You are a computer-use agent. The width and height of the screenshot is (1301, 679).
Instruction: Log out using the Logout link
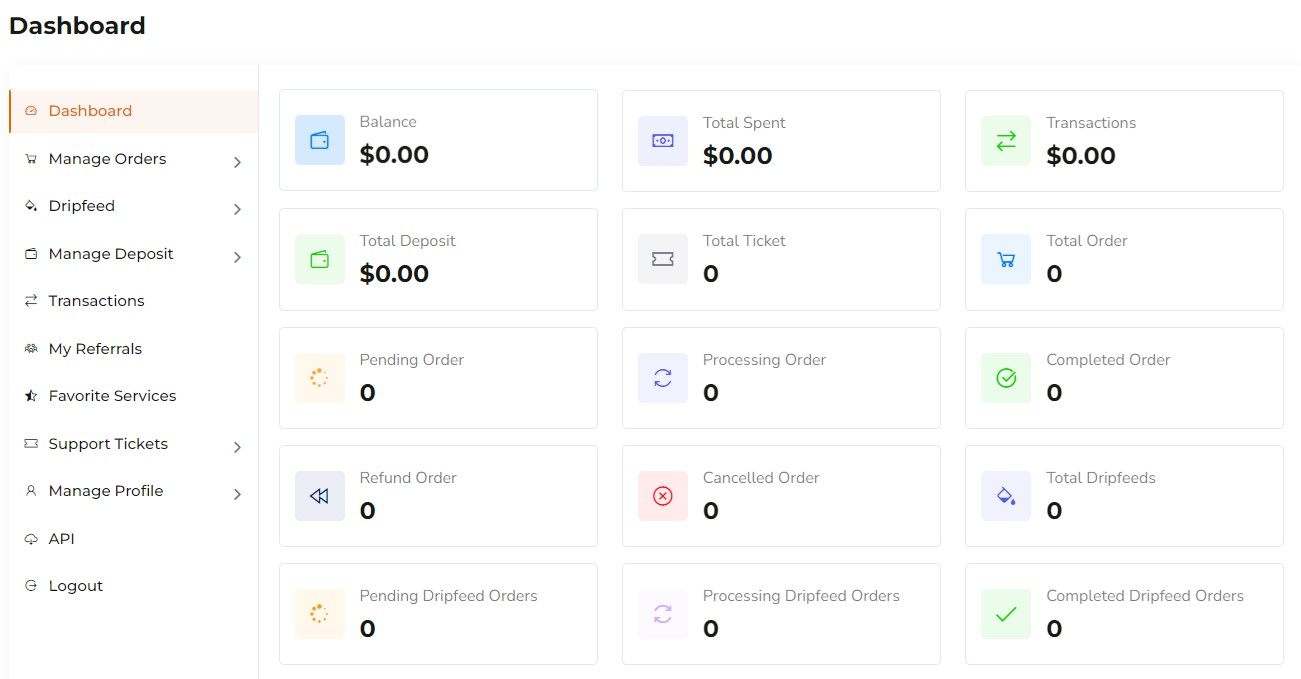pyautogui.click(x=75, y=586)
